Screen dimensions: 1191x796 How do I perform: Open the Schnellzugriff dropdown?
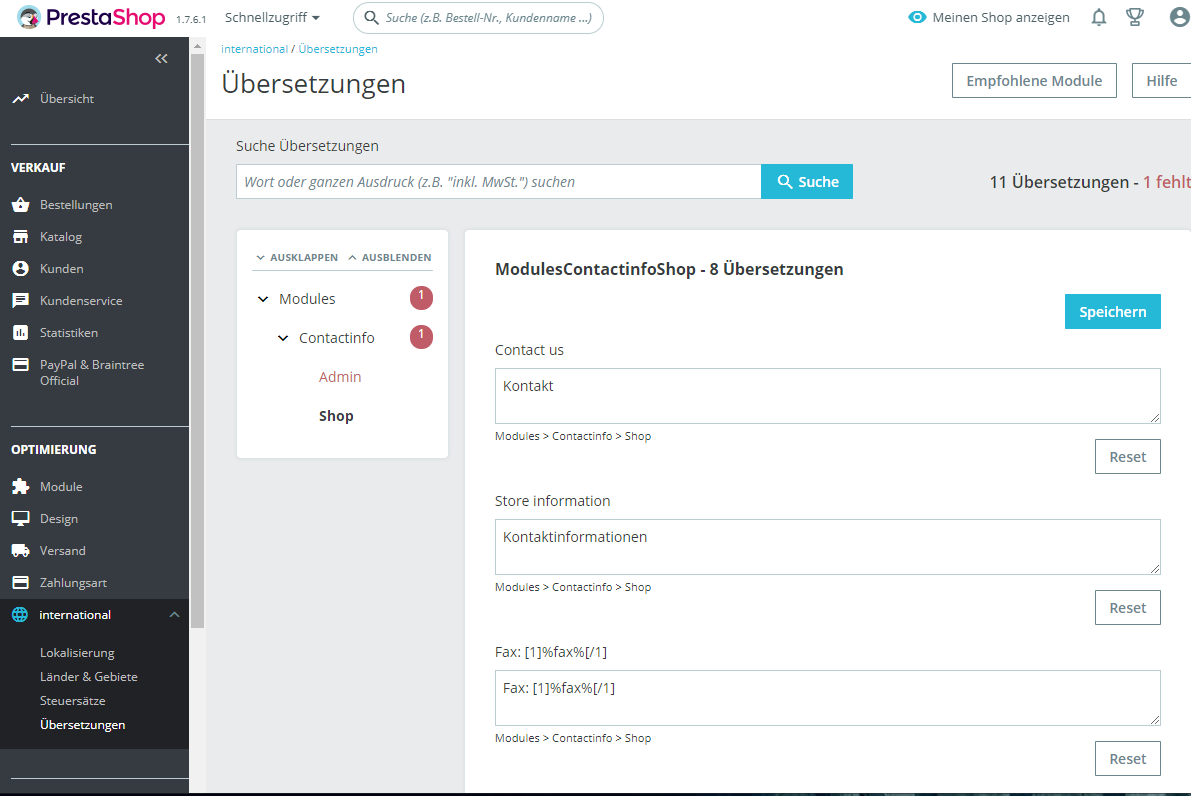272,17
